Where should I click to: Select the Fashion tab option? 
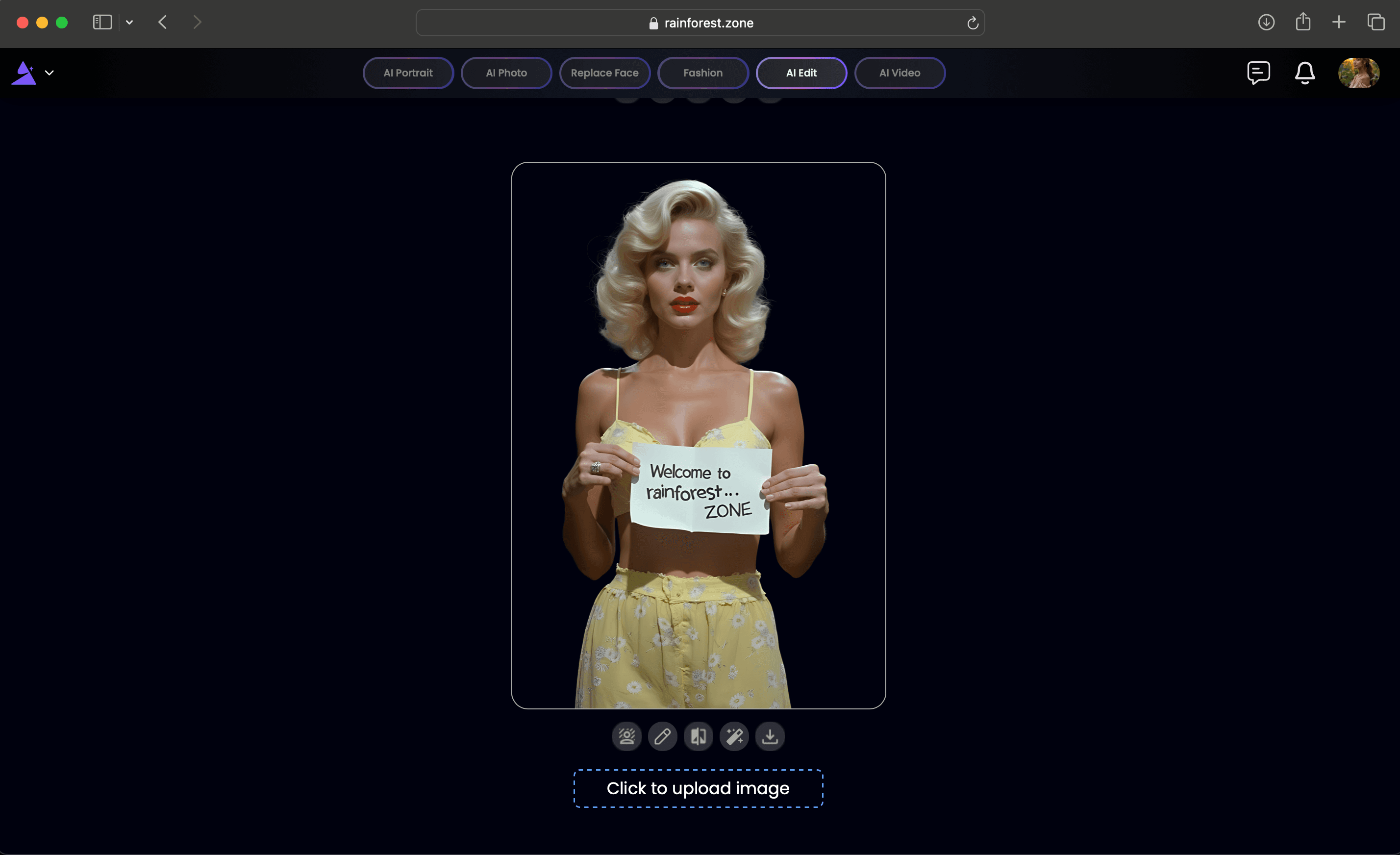tap(702, 72)
